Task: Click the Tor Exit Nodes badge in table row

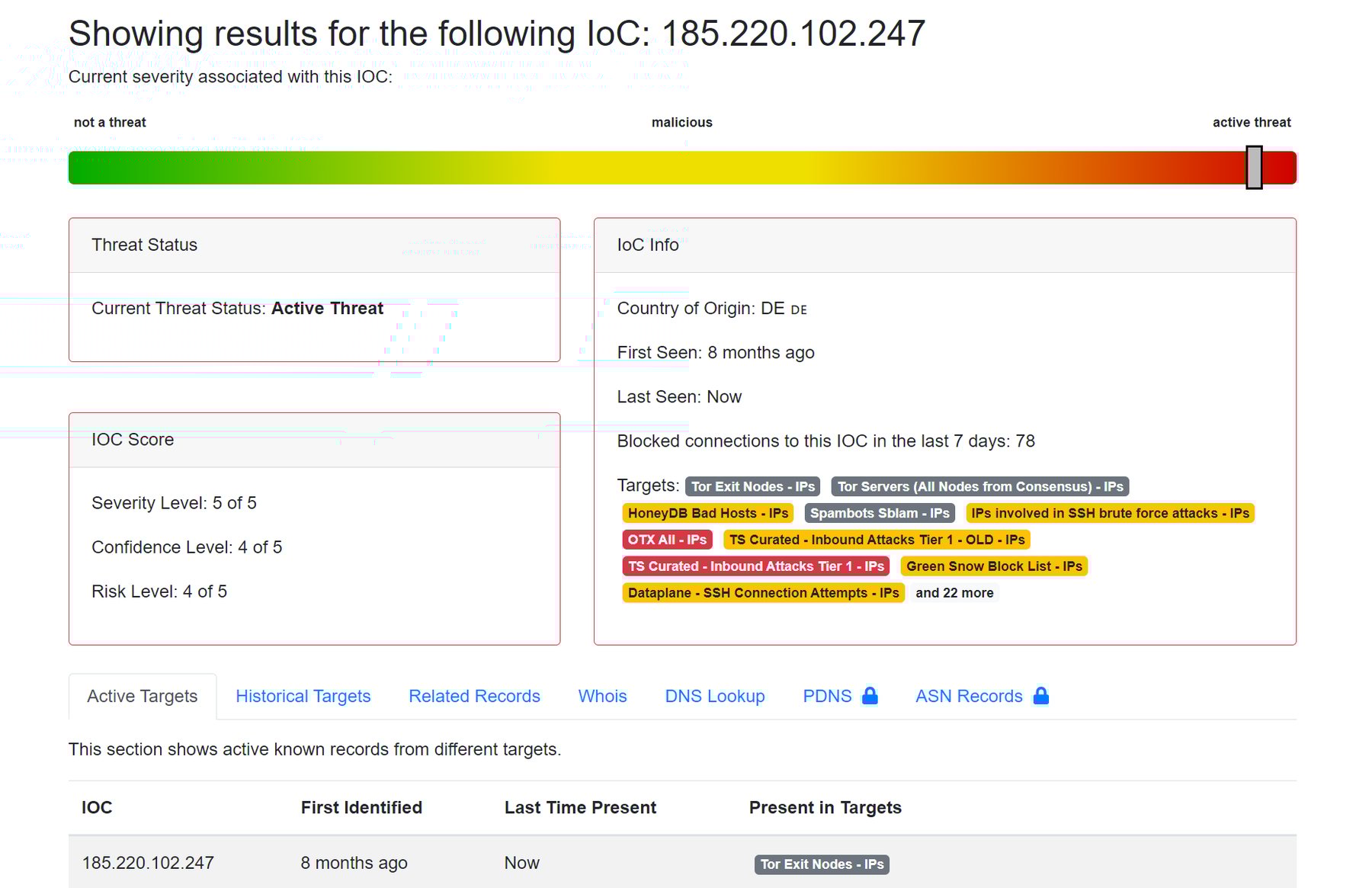Action: click(x=821, y=864)
